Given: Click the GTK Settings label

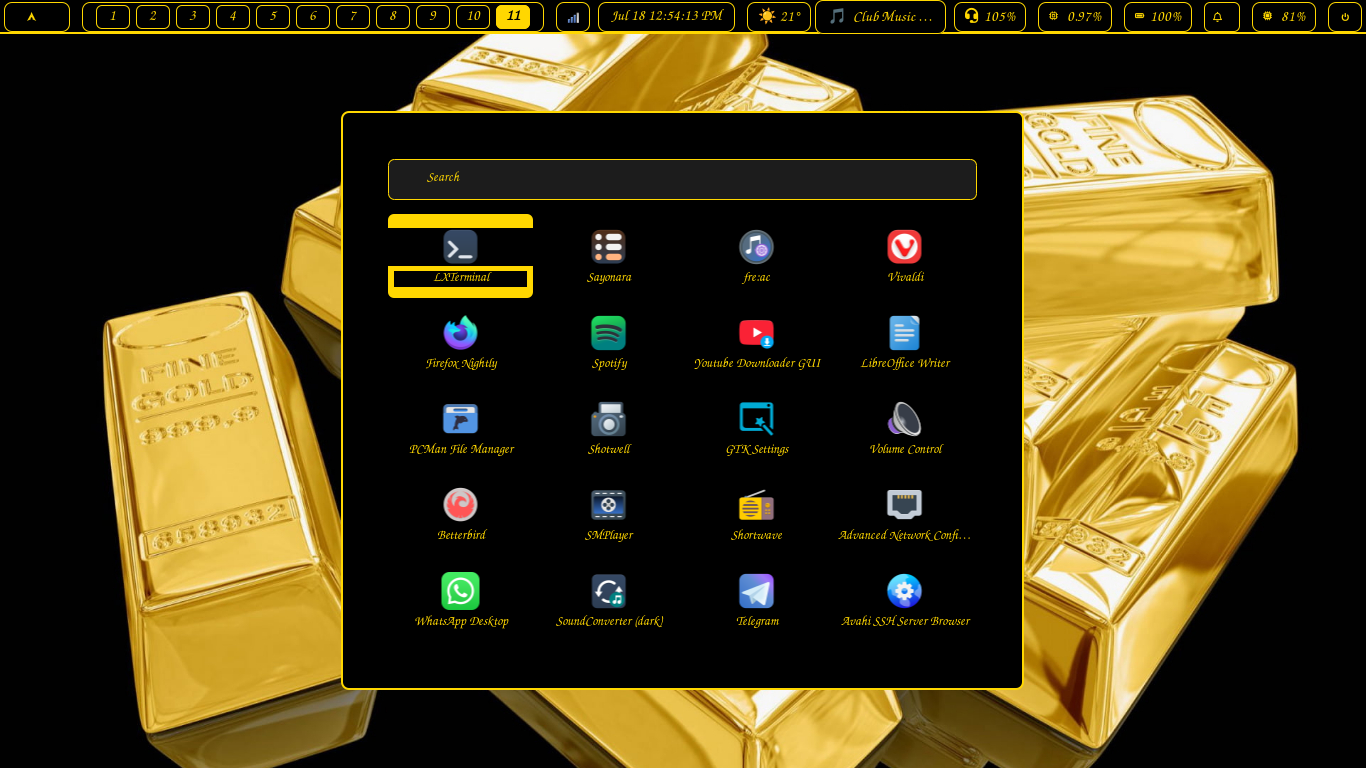Looking at the screenshot, I should click(757, 450).
